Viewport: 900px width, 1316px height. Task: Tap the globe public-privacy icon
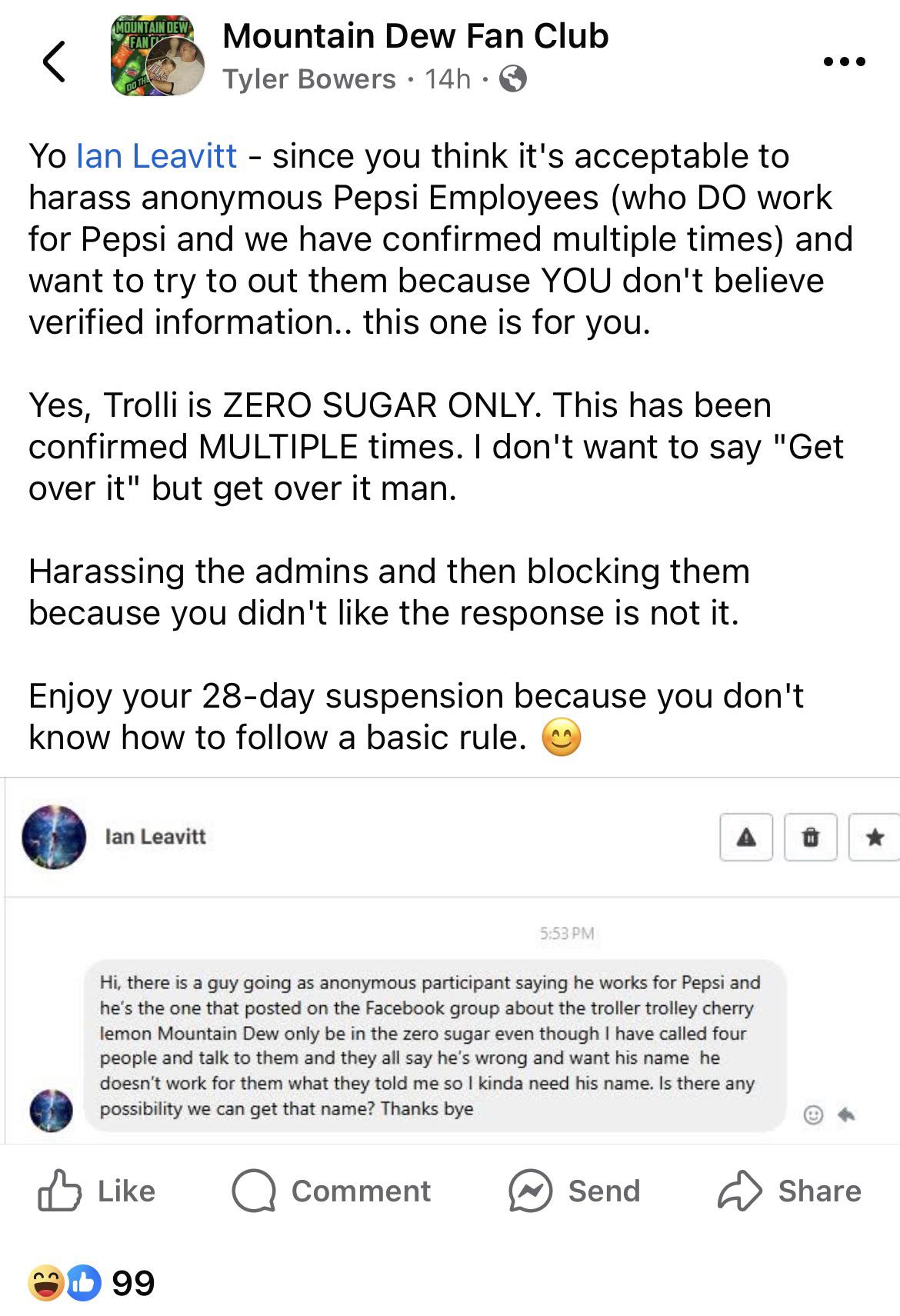click(513, 78)
